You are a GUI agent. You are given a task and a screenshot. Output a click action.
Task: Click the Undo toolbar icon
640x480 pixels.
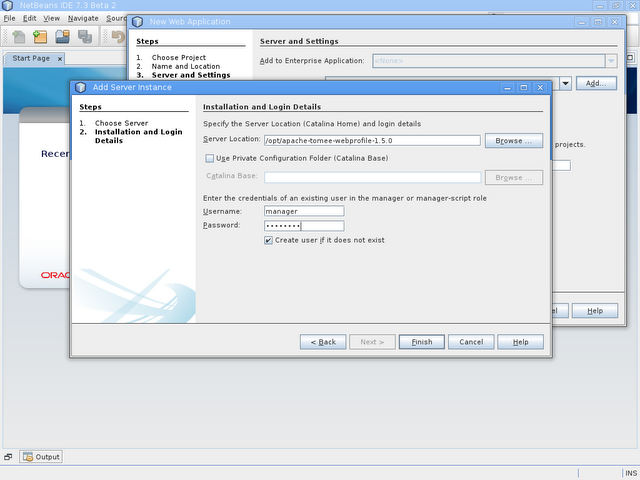(118, 37)
